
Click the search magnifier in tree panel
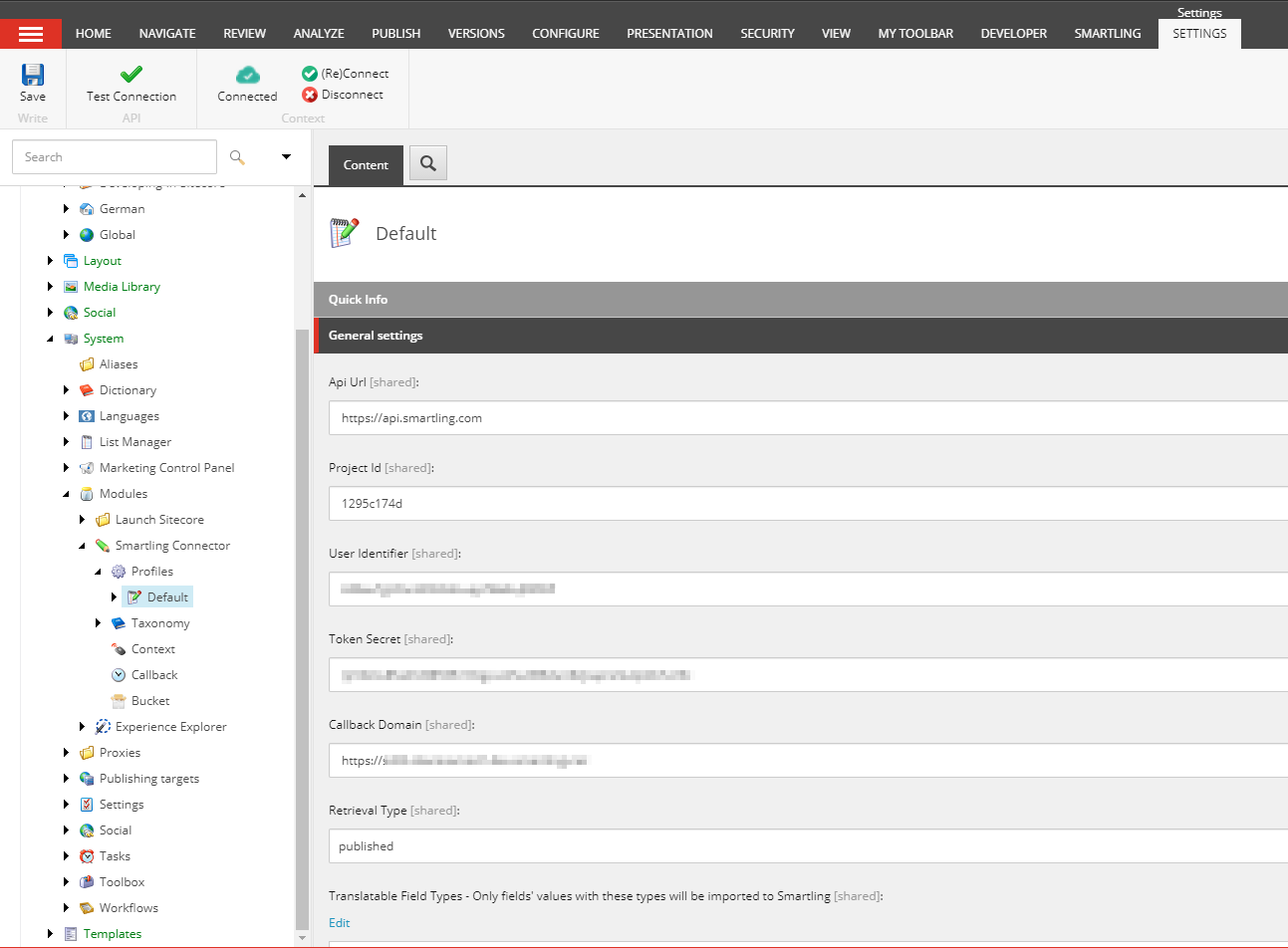[x=237, y=157]
